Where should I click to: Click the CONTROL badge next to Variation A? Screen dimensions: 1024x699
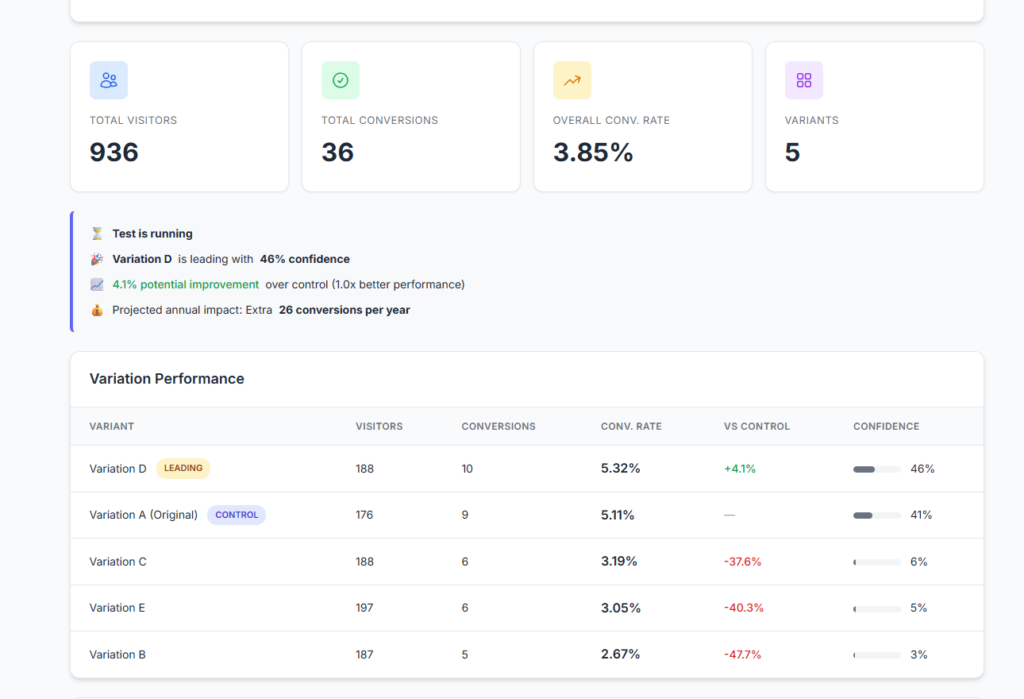point(236,514)
